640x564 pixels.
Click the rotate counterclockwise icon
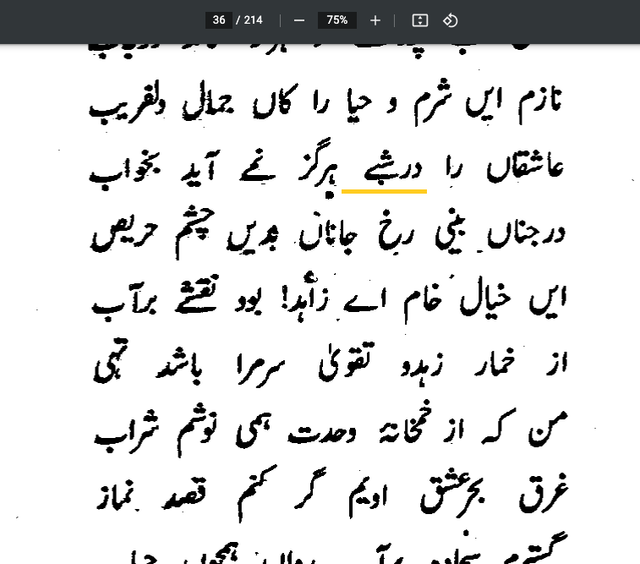click(x=450, y=20)
